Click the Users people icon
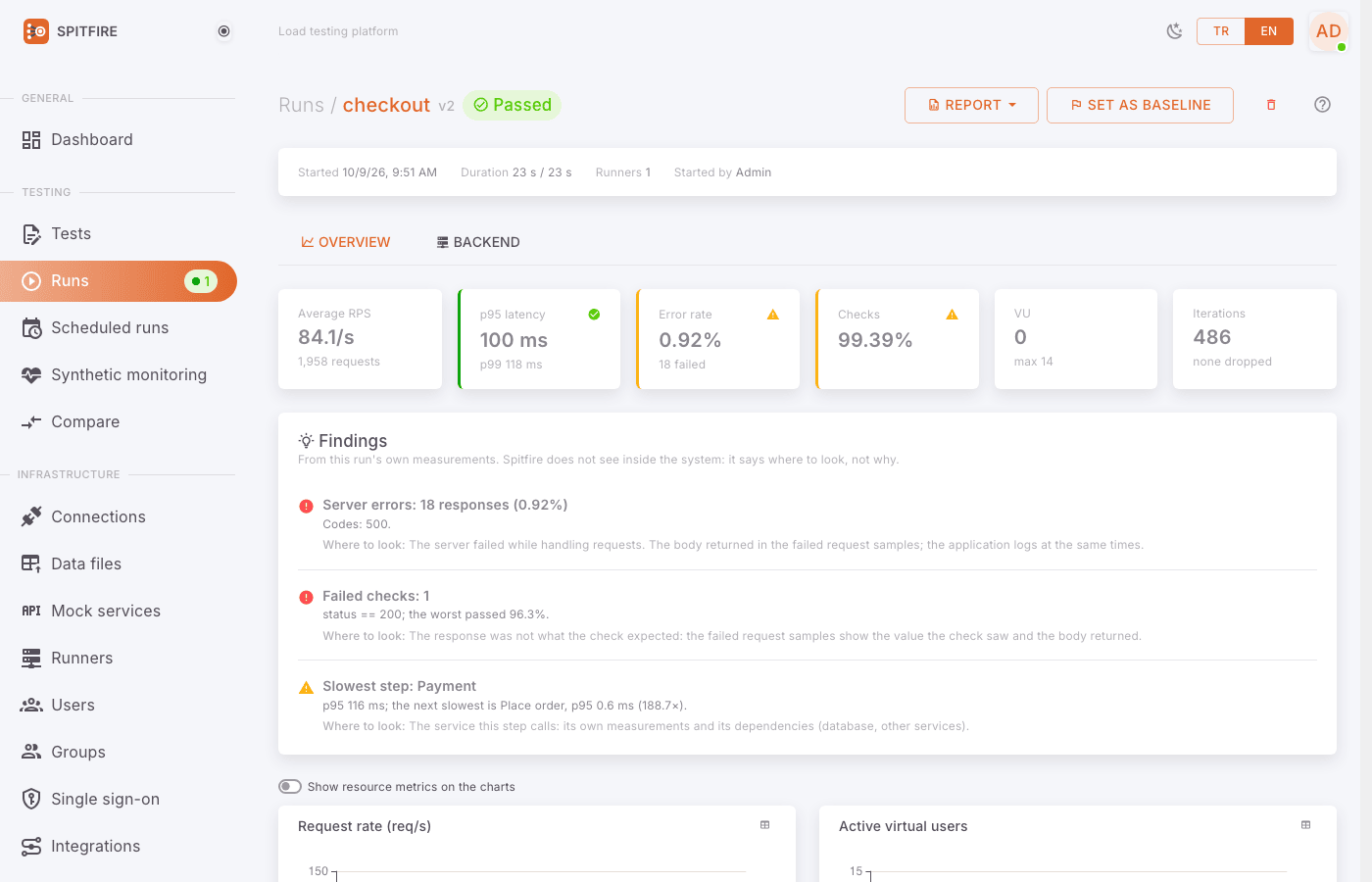 point(31,705)
